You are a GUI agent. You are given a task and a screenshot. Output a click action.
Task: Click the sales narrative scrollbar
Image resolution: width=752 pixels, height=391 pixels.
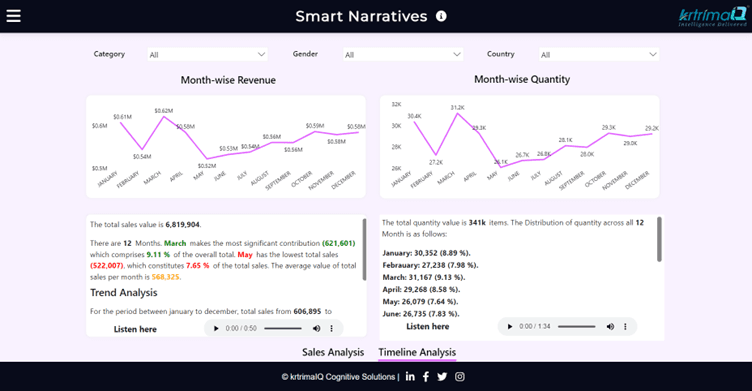pyautogui.click(x=364, y=249)
